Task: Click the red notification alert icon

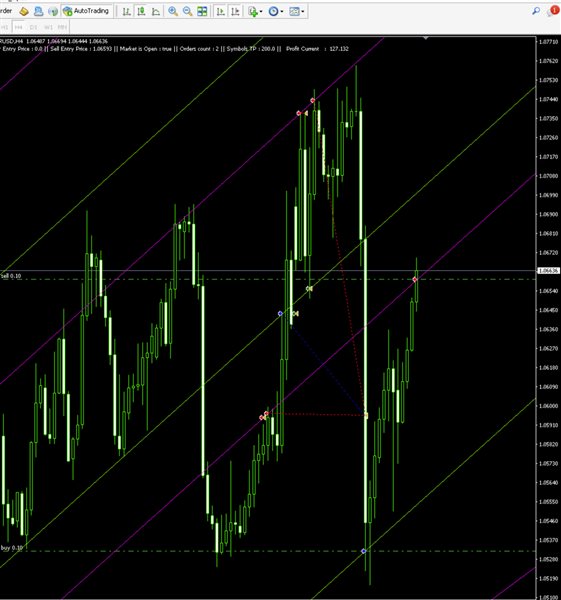Action: [x=553, y=11]
